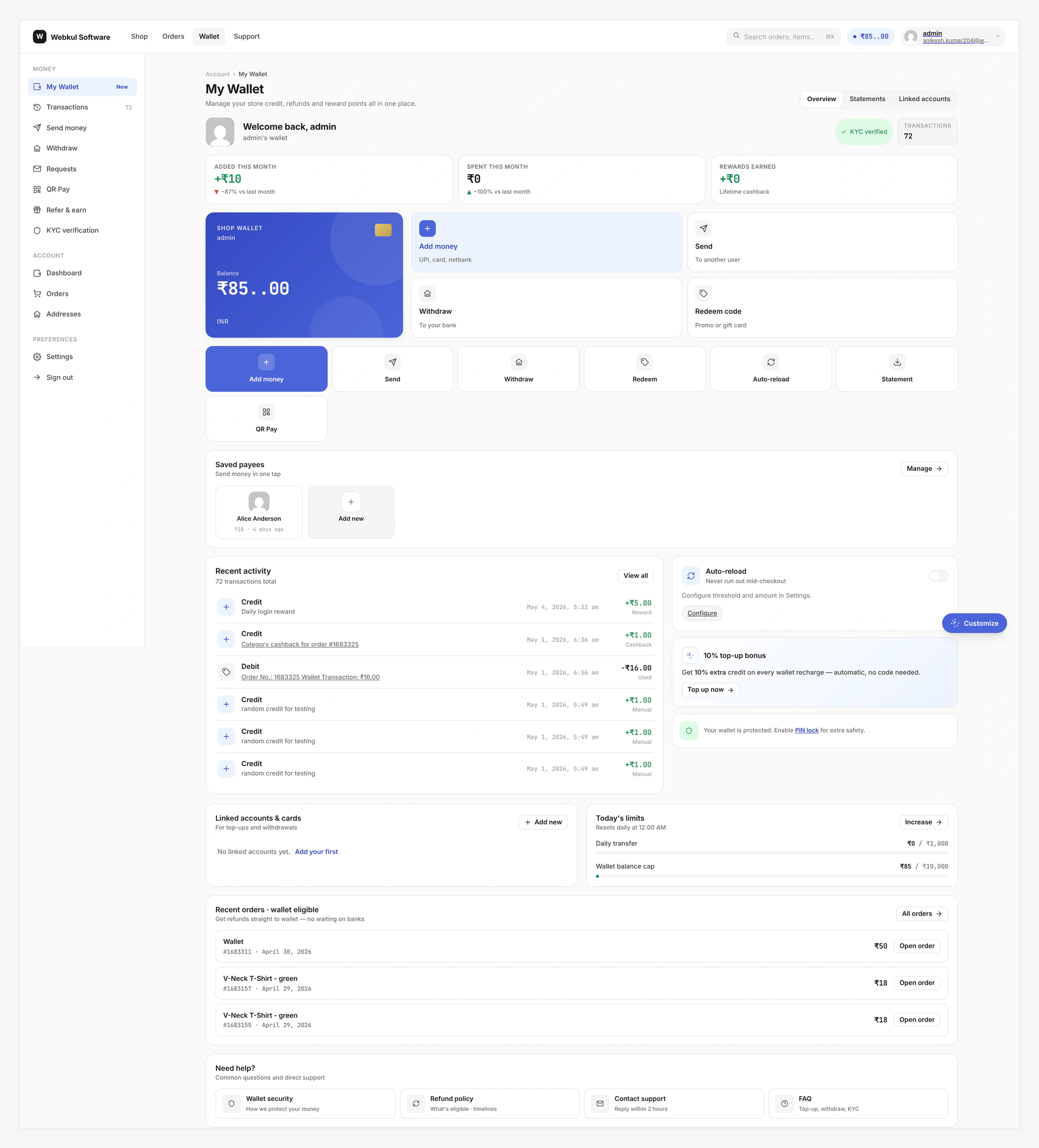This screenshot has height=1148, width=1039.
Task: Click the search magnifier icon
Action: (x=736, y=36)
